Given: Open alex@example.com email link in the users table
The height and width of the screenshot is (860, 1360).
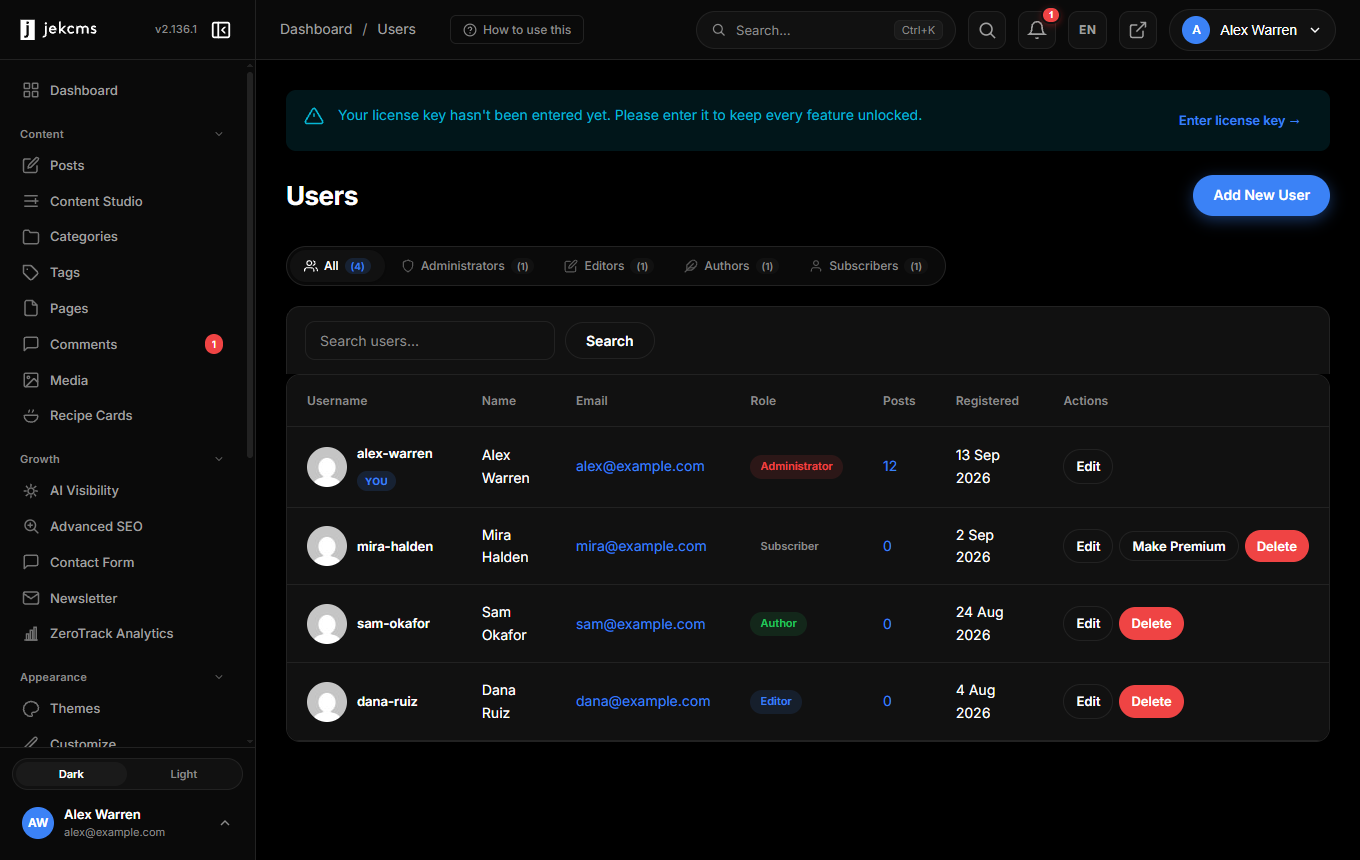Looking at the screenshot, I should (x=640, y=467).
